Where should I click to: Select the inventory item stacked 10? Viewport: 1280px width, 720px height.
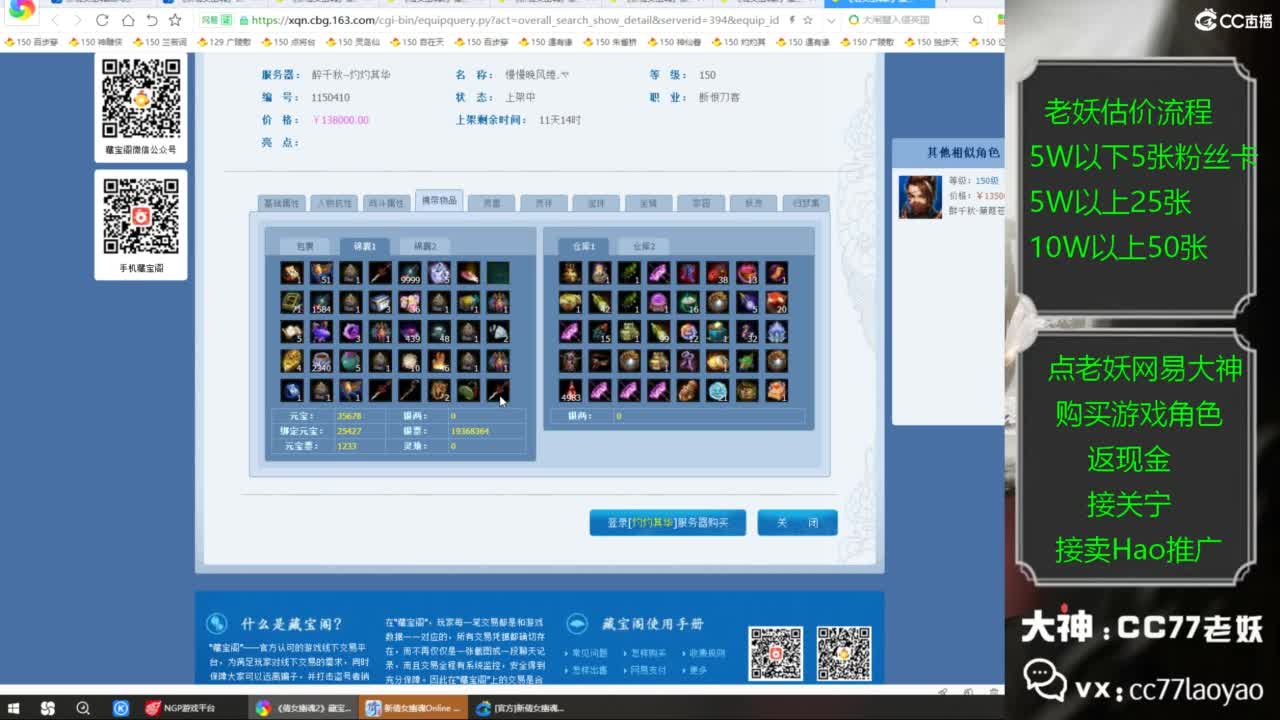[x=409, y=361]
